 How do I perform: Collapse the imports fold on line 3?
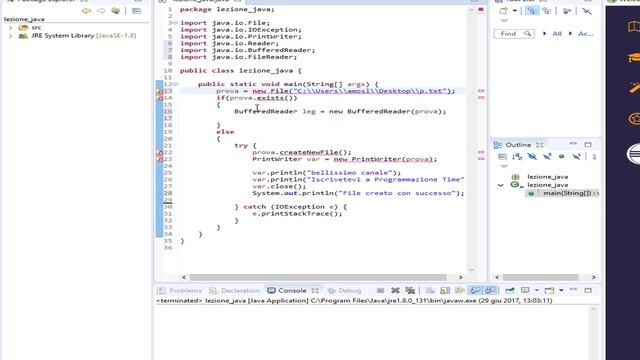[x=176, y=23]
